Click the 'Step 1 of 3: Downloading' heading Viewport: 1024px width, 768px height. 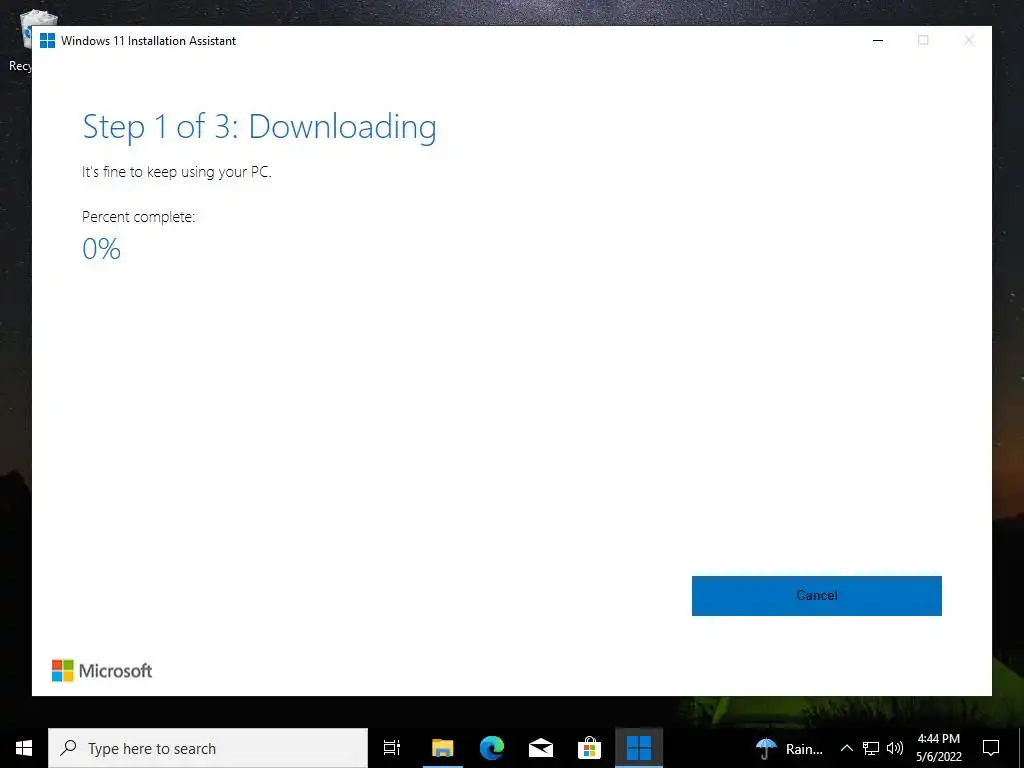[x=259, y=127]
